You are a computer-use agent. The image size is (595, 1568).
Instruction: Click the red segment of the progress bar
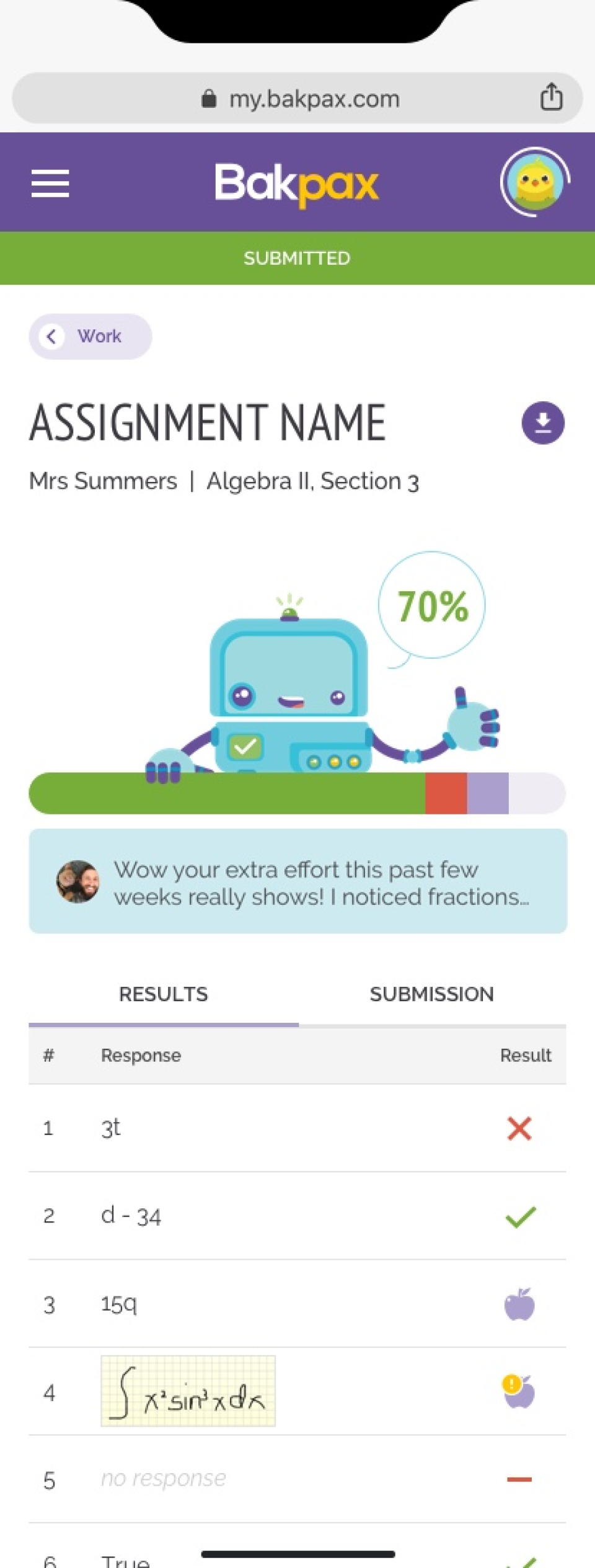(x=446, y=793)
